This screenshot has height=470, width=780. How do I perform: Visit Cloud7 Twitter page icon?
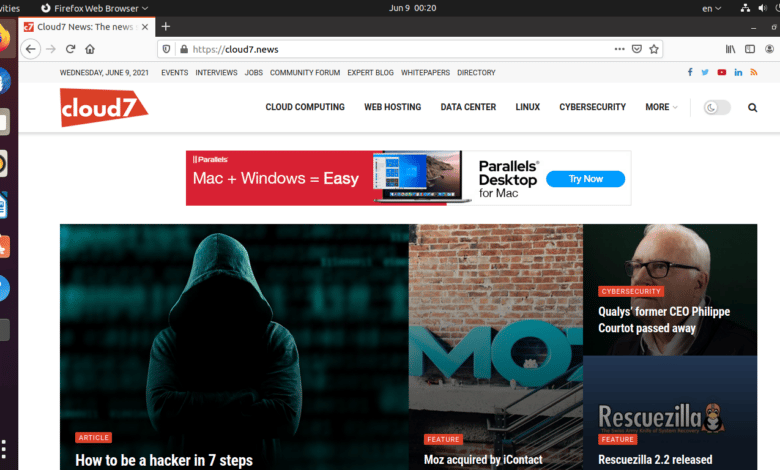click(705, 72)
